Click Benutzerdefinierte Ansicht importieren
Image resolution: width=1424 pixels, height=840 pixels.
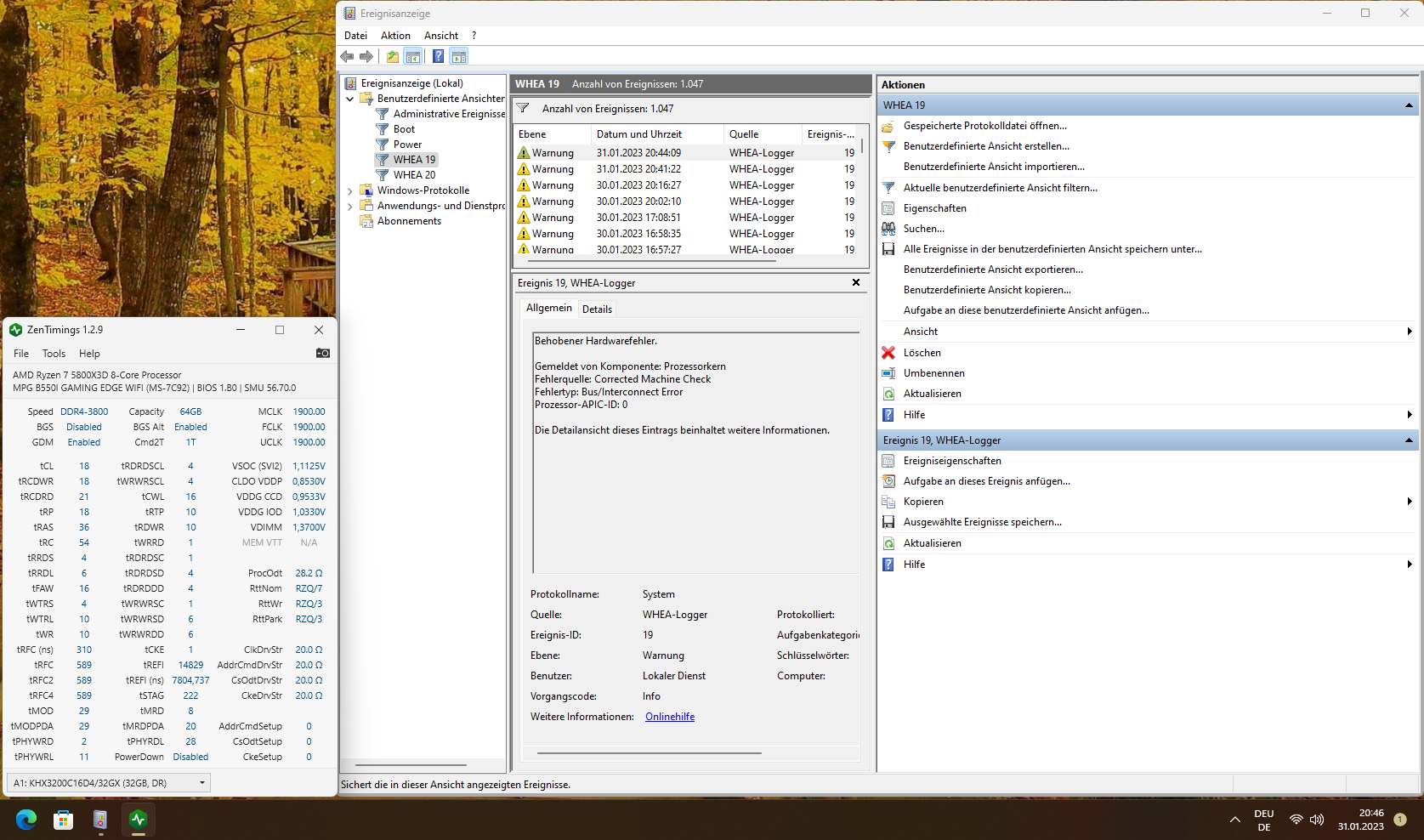(994, 167)
